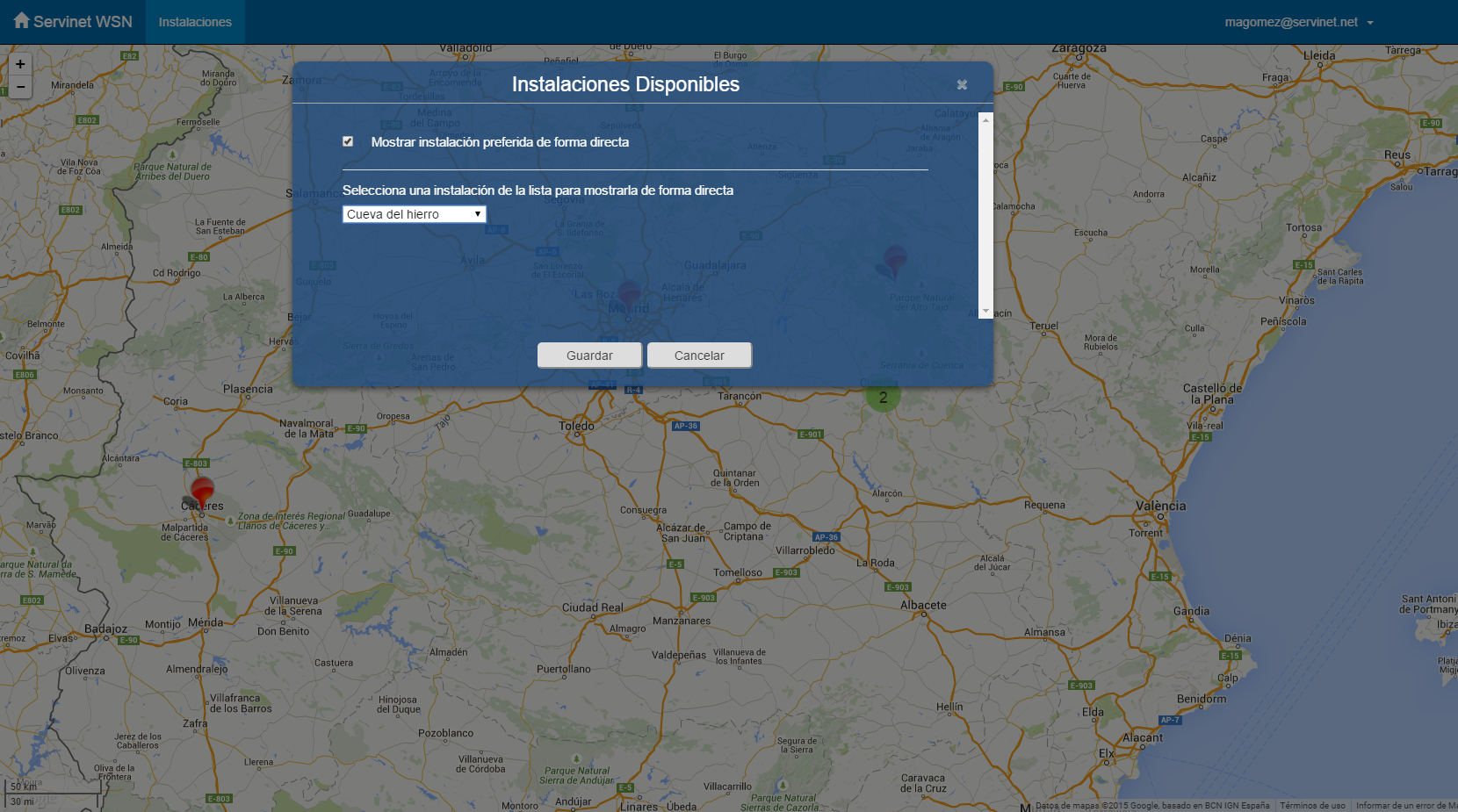Click the Teruel label on map
The image size is (1458, 812).
point(1043,326)
